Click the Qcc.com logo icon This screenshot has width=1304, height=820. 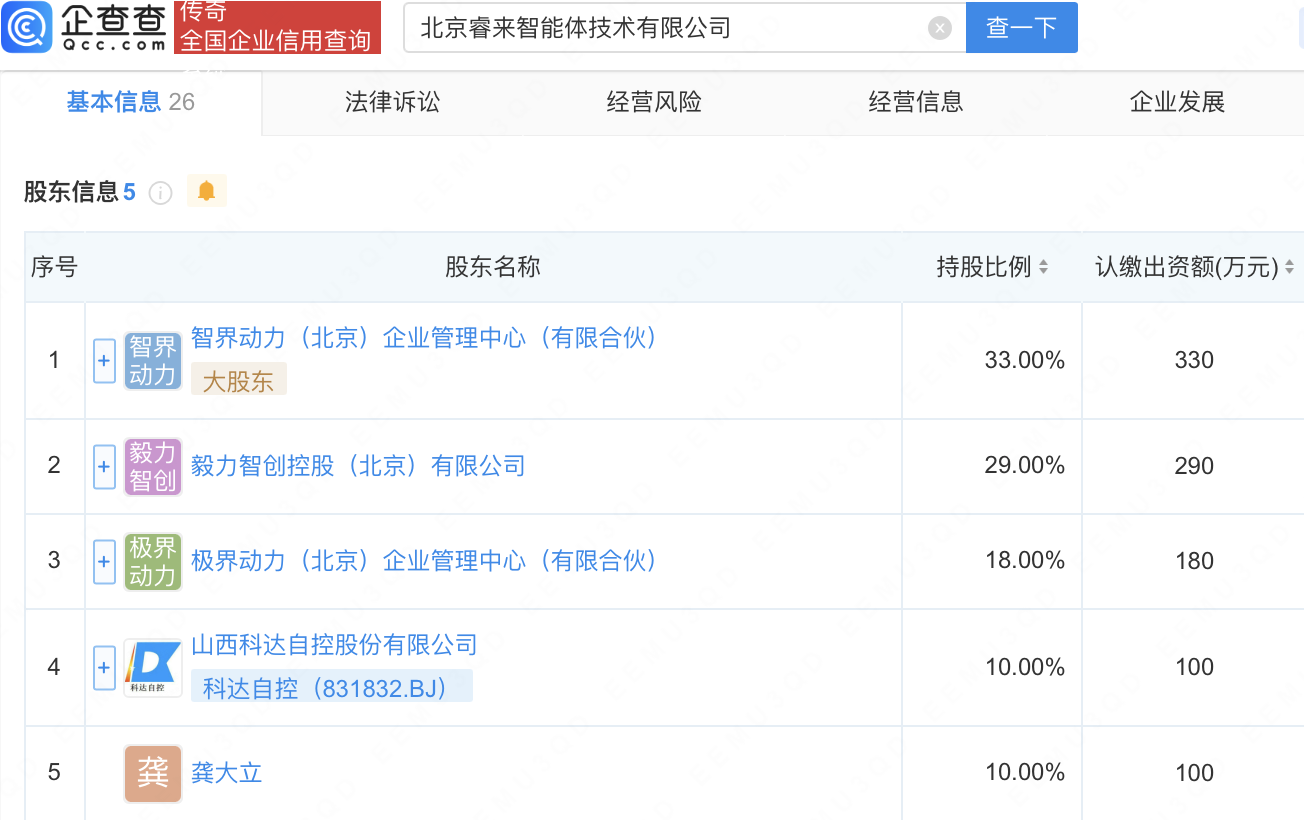27,27
